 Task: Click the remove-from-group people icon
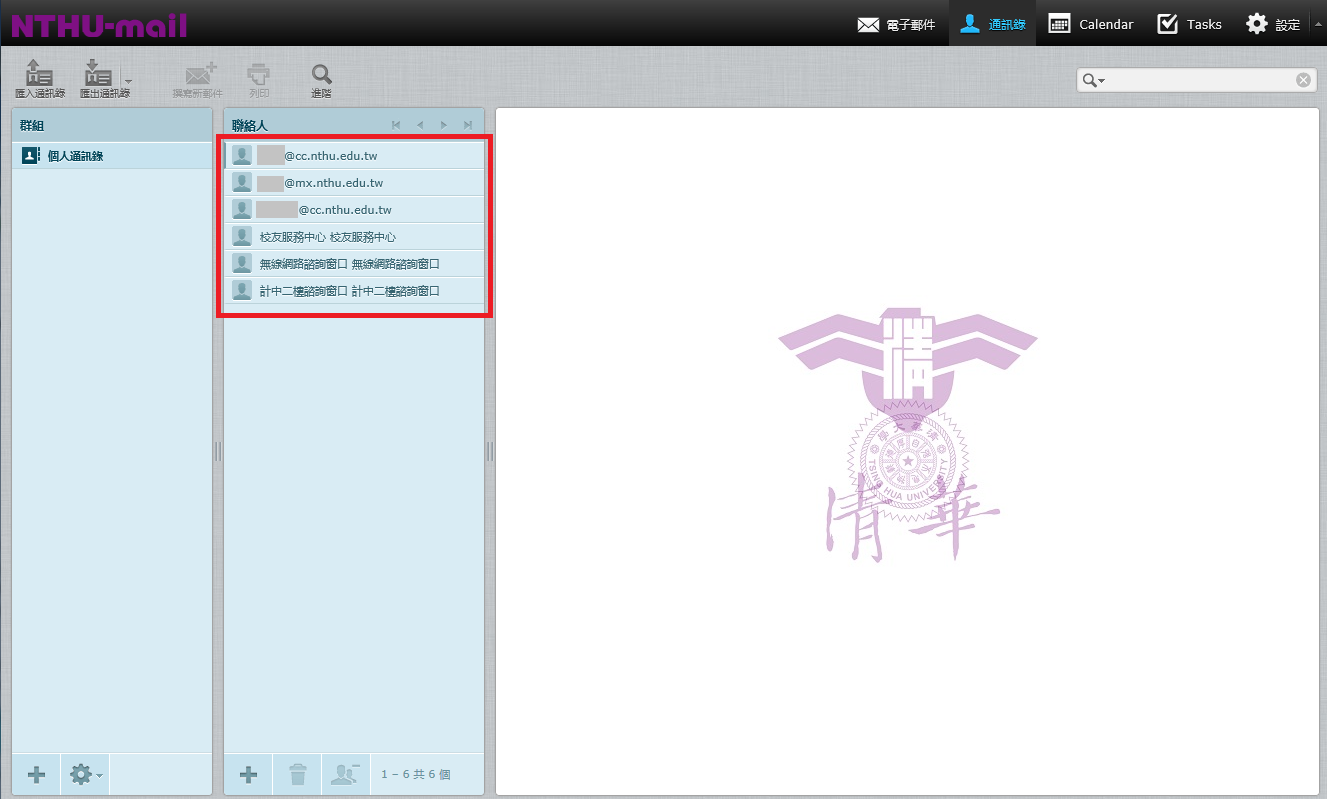coord(345,774)
